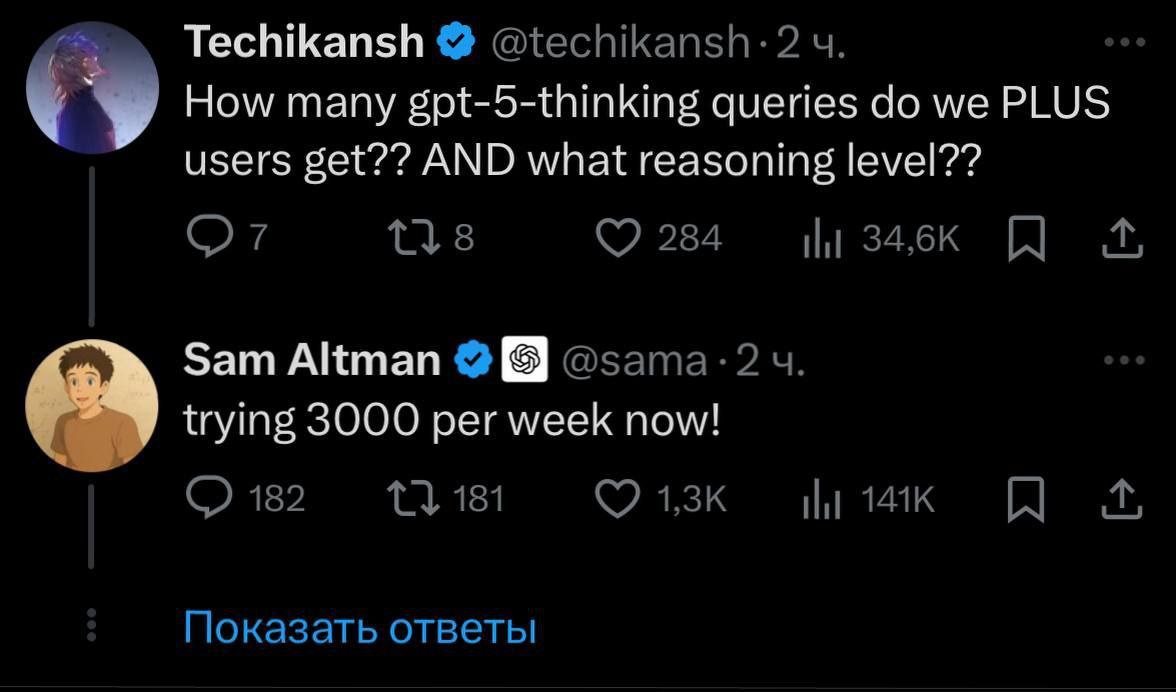Viewport: 1176px width, 692px height.
Task: Like the Techikansh tweet
Action: coord(618,238)
